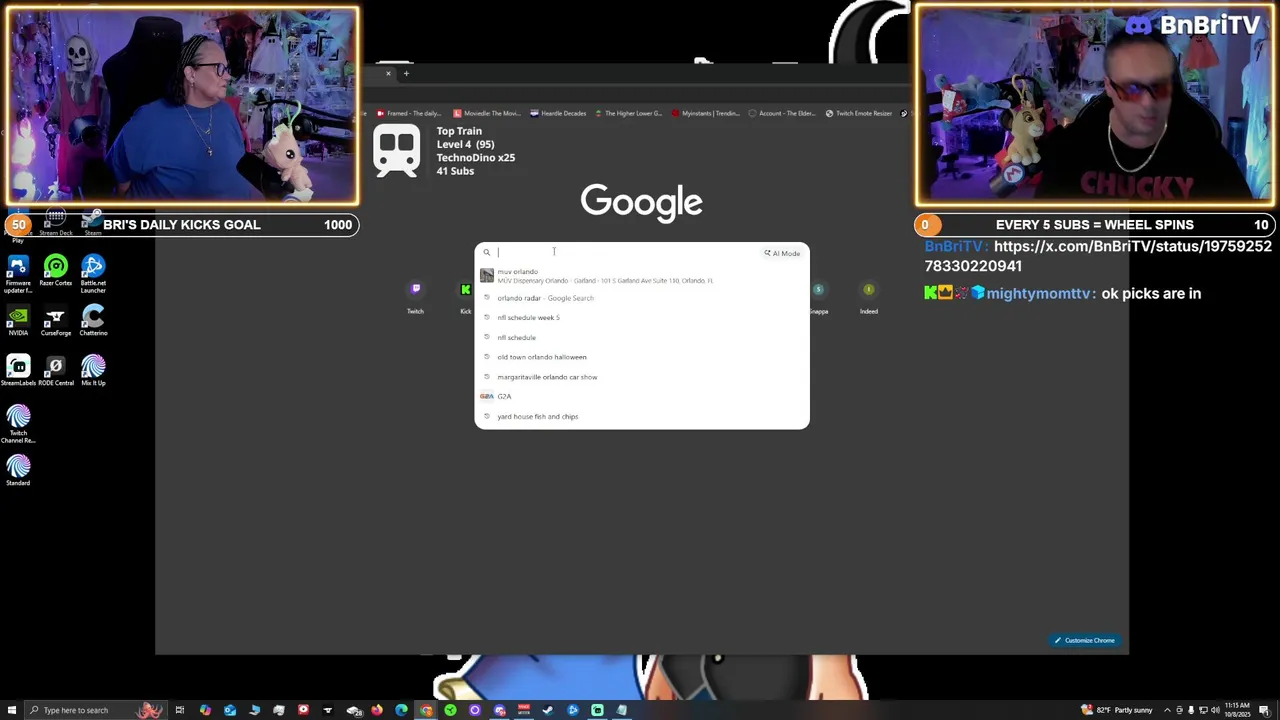Open the 82°F Partly sunny weather widget
1280x720 pixels.
point(1118,710)
